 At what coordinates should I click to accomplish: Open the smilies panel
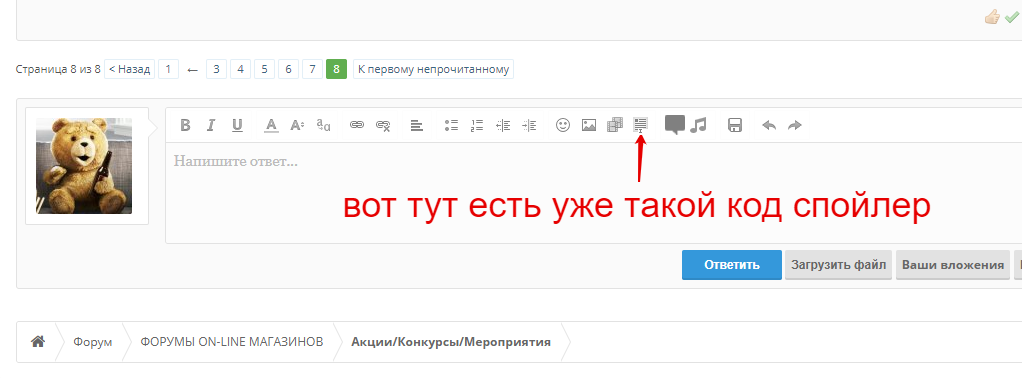563,124
